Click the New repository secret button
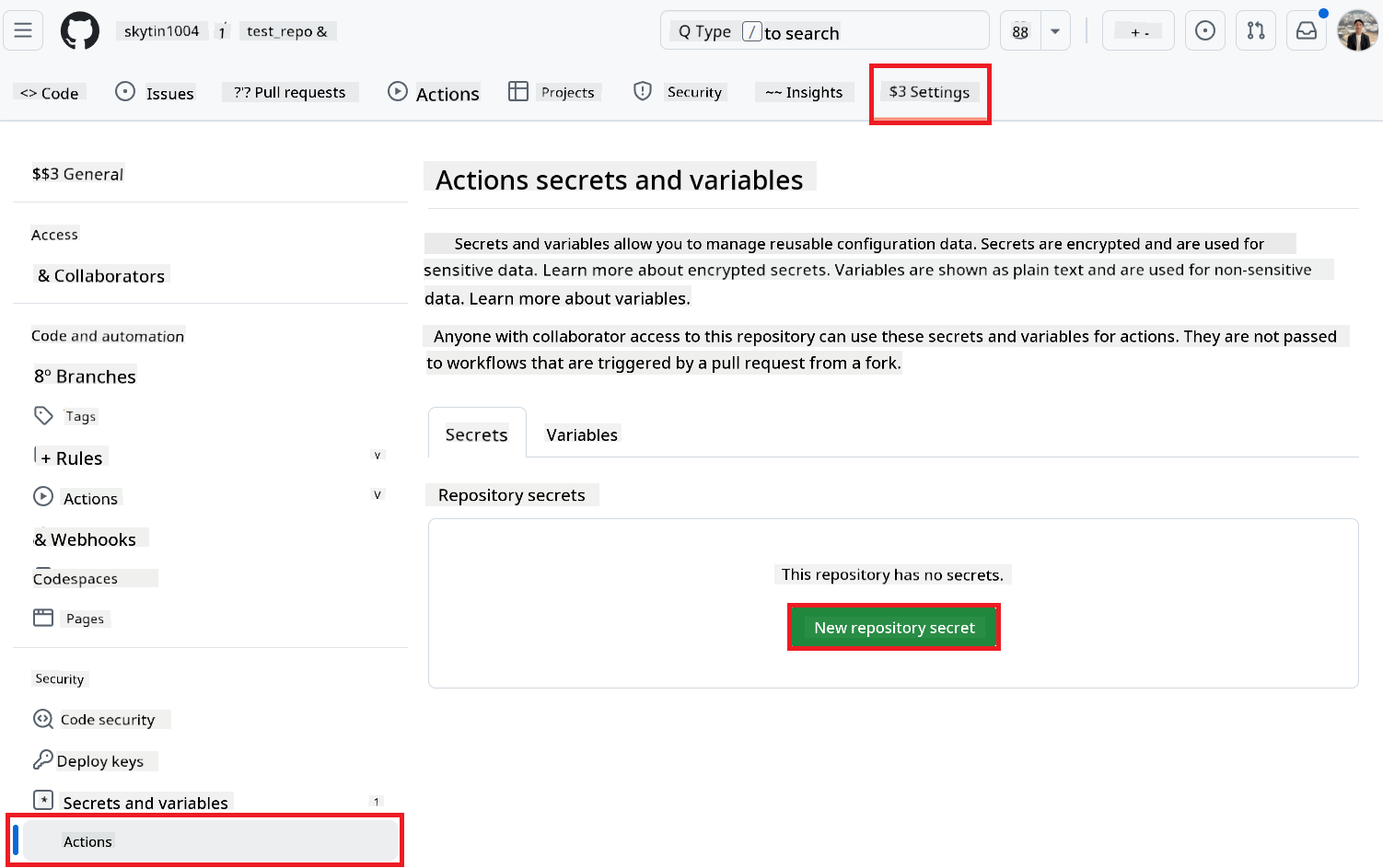This screenshot has height=868, width=1383. [893, 627]
